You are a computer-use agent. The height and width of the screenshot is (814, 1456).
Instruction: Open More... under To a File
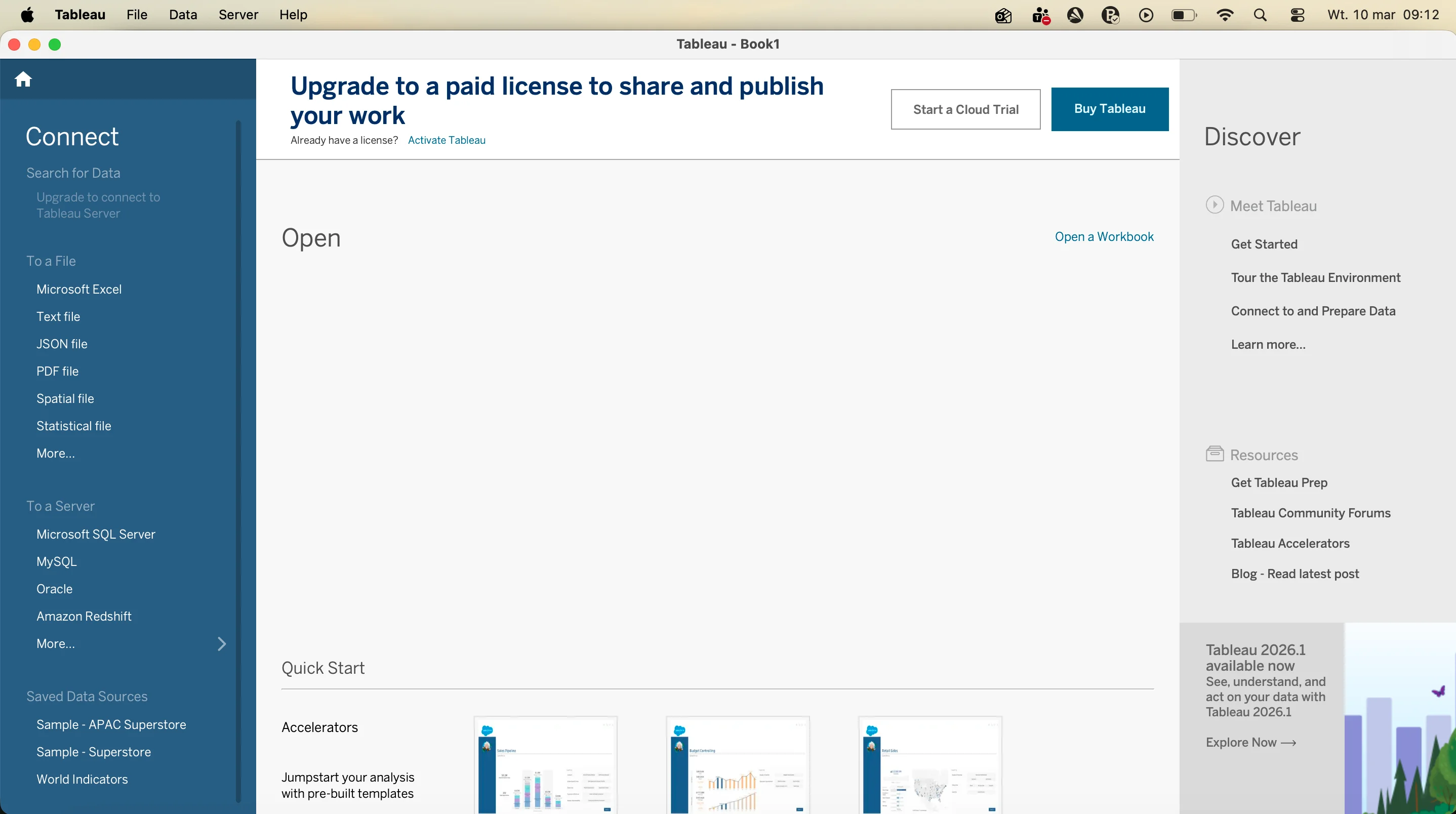tap(55, 454)
